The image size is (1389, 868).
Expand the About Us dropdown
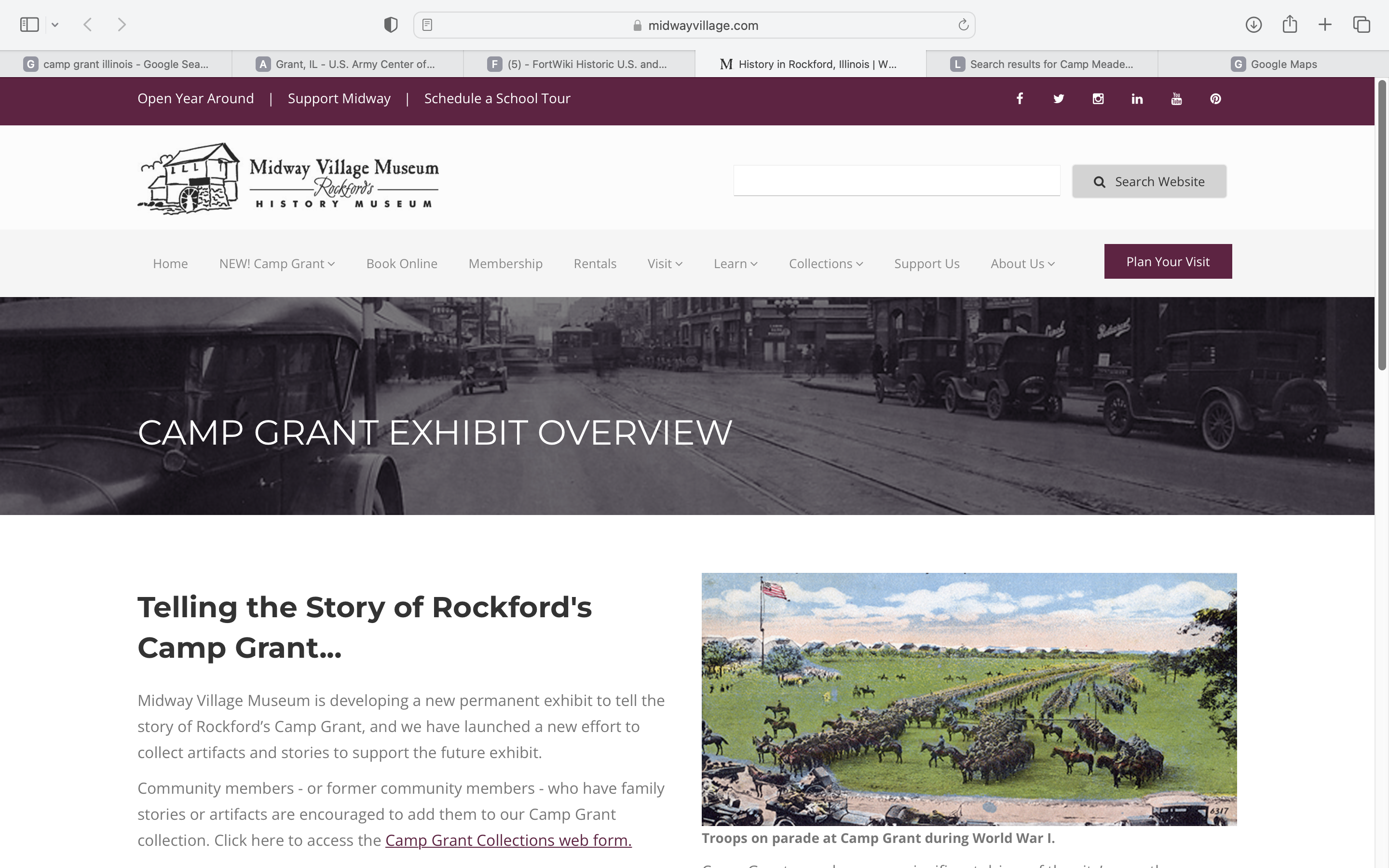coord(1022,263)
